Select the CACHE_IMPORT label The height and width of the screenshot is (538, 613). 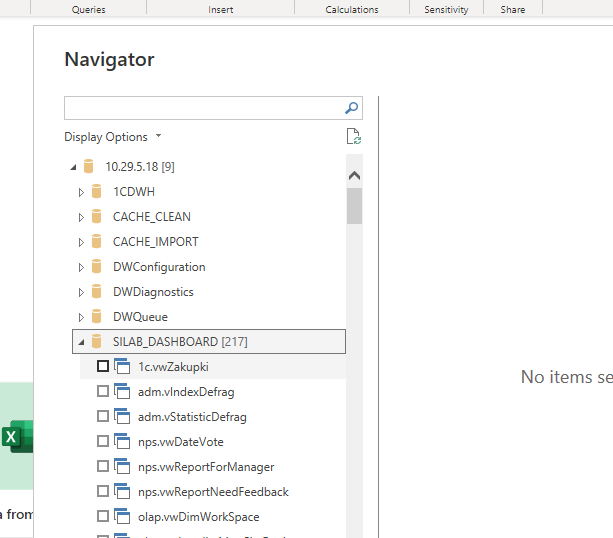156,242
